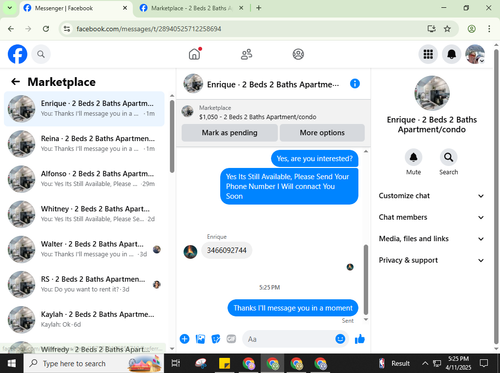Open the notifications bell in header
The height and width of the screenshot is (373, 500).
(451, 54)
